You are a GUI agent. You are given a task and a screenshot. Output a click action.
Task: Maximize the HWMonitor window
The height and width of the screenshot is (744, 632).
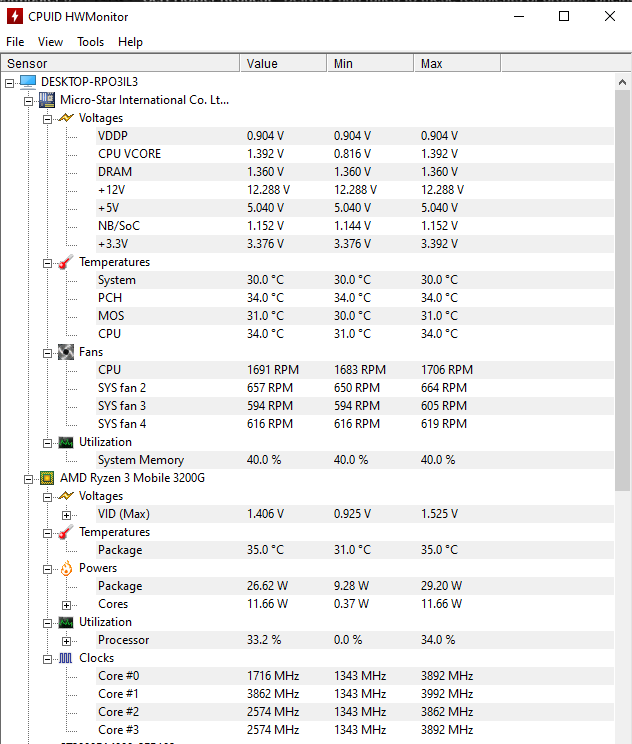tap(564, 17)
